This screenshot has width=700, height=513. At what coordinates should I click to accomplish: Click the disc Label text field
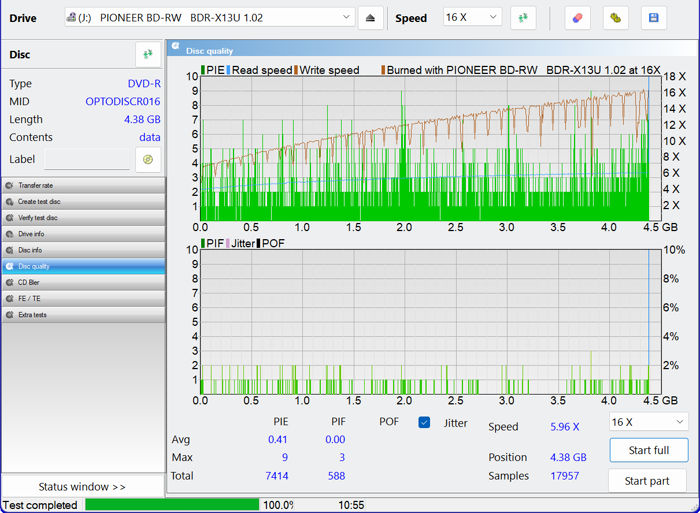pos(86,160)
